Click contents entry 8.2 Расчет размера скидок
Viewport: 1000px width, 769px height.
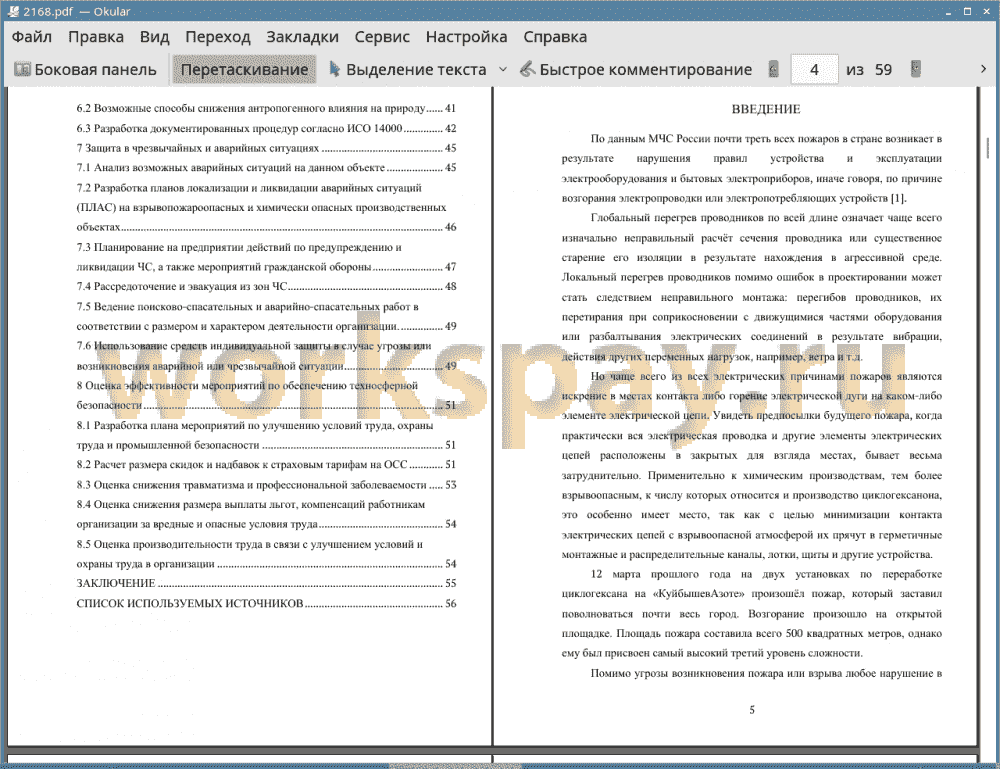[x=266, y=465]
